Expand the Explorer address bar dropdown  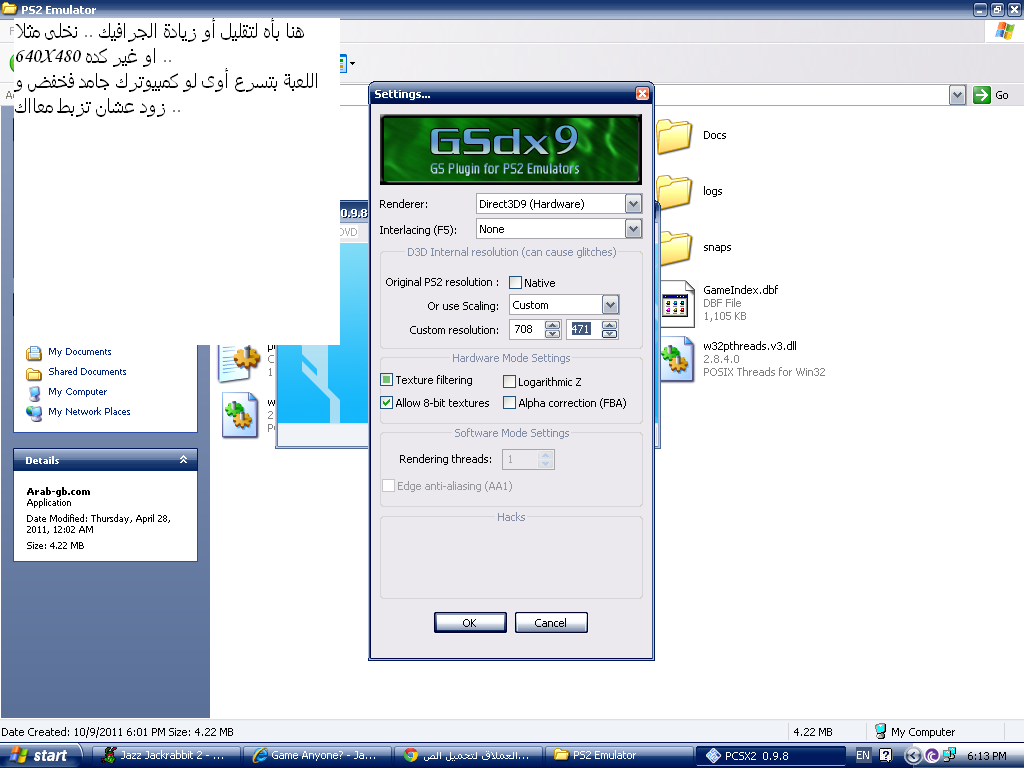coord(957,95)
